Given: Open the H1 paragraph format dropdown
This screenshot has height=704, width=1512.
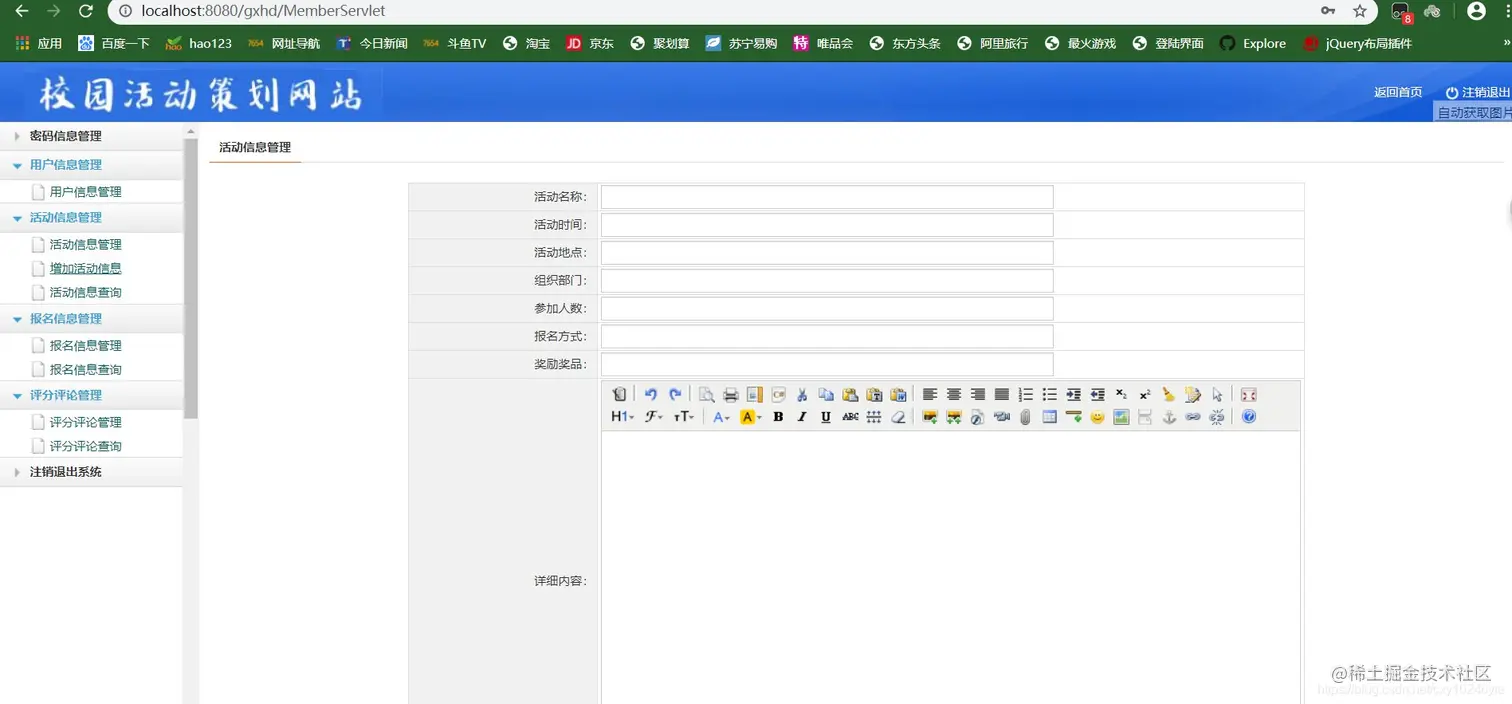Looking at the screenshot, I should [622, 417].
